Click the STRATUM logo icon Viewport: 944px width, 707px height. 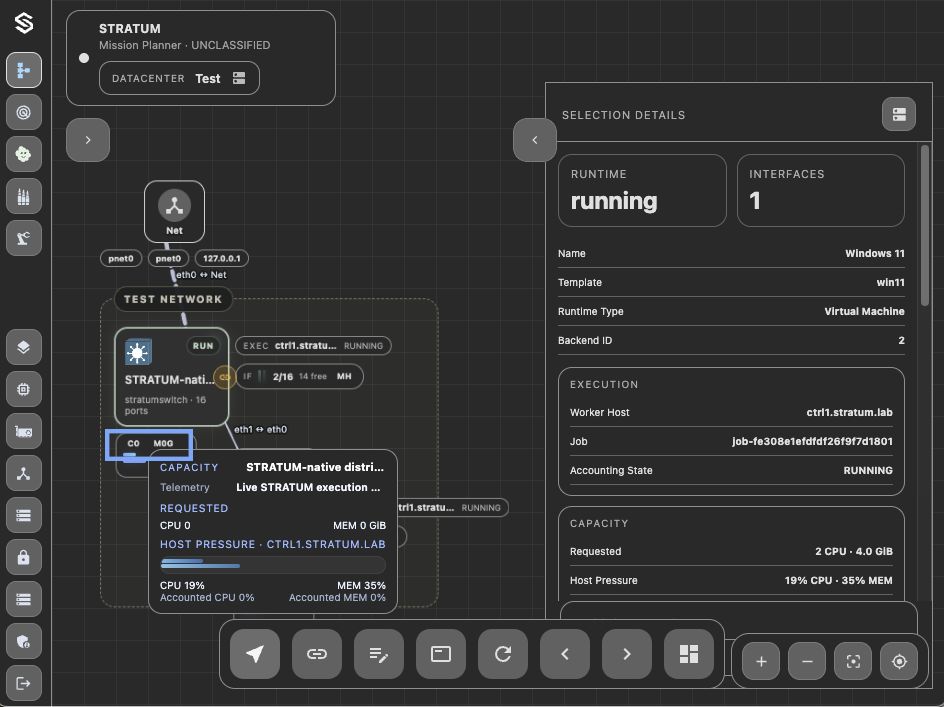24,23
